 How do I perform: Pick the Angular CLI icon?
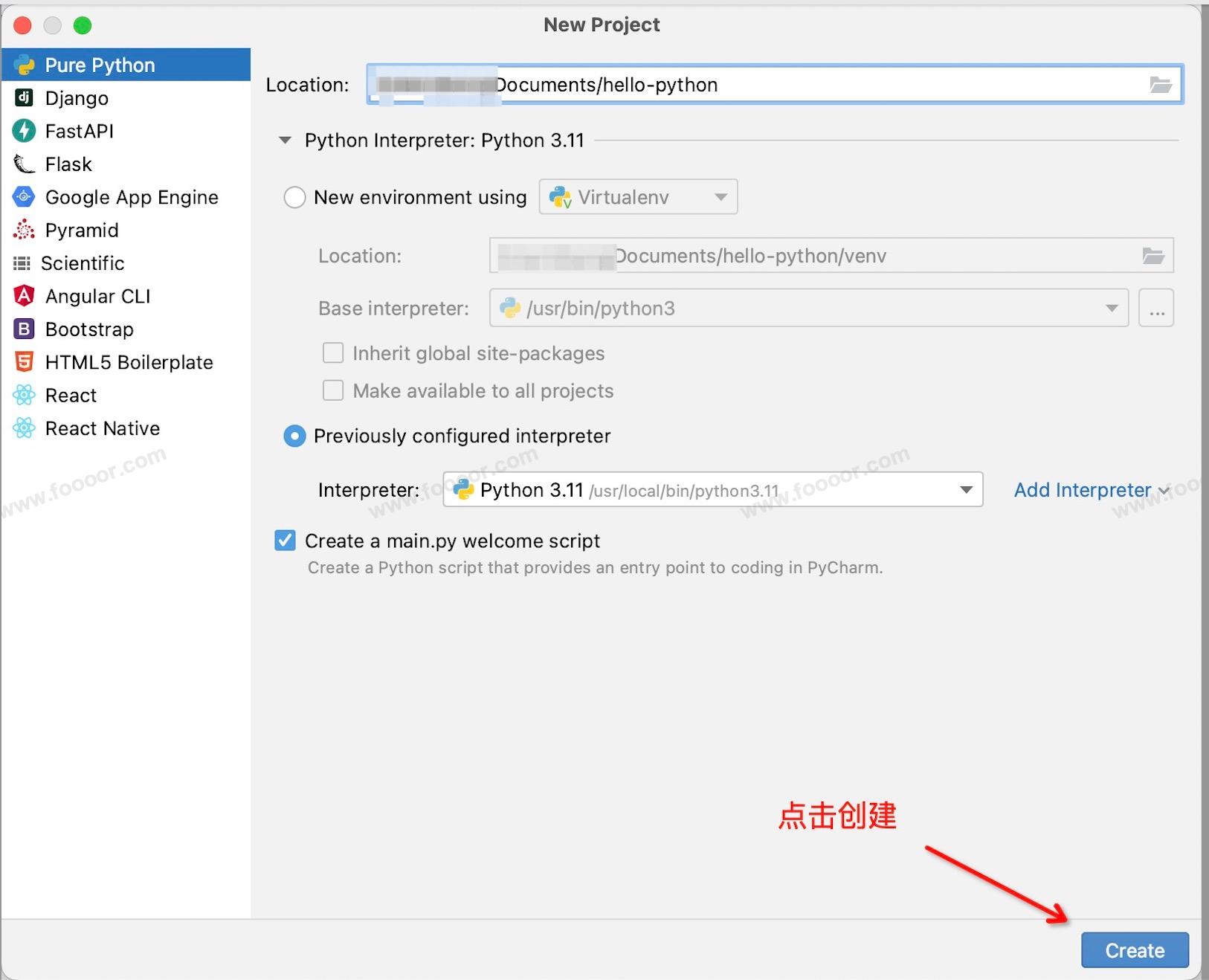point(24,296)
